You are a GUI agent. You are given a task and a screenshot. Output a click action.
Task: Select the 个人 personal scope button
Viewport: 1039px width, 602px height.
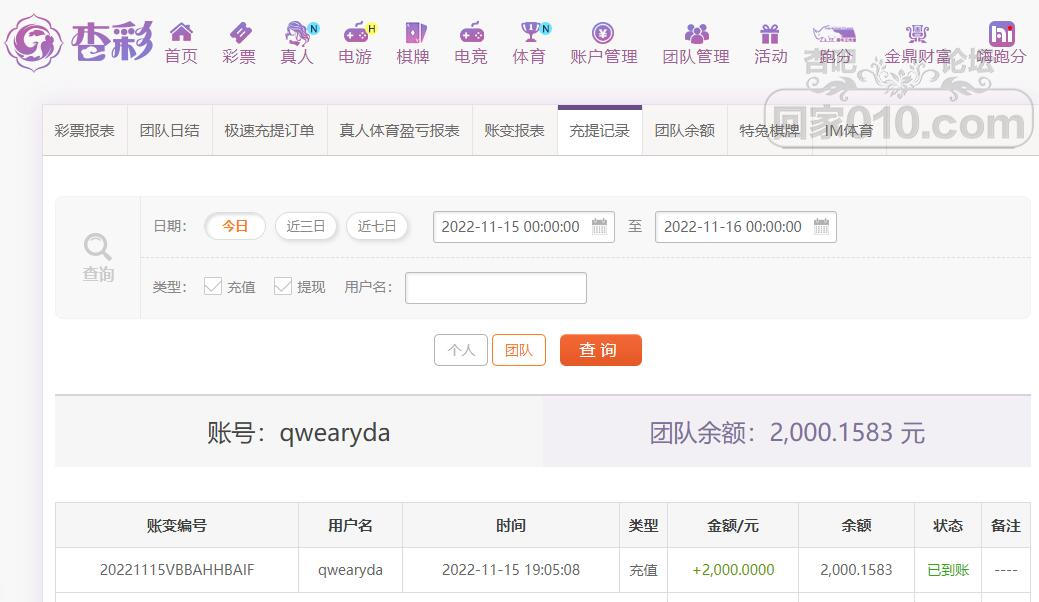coord(461,350)
